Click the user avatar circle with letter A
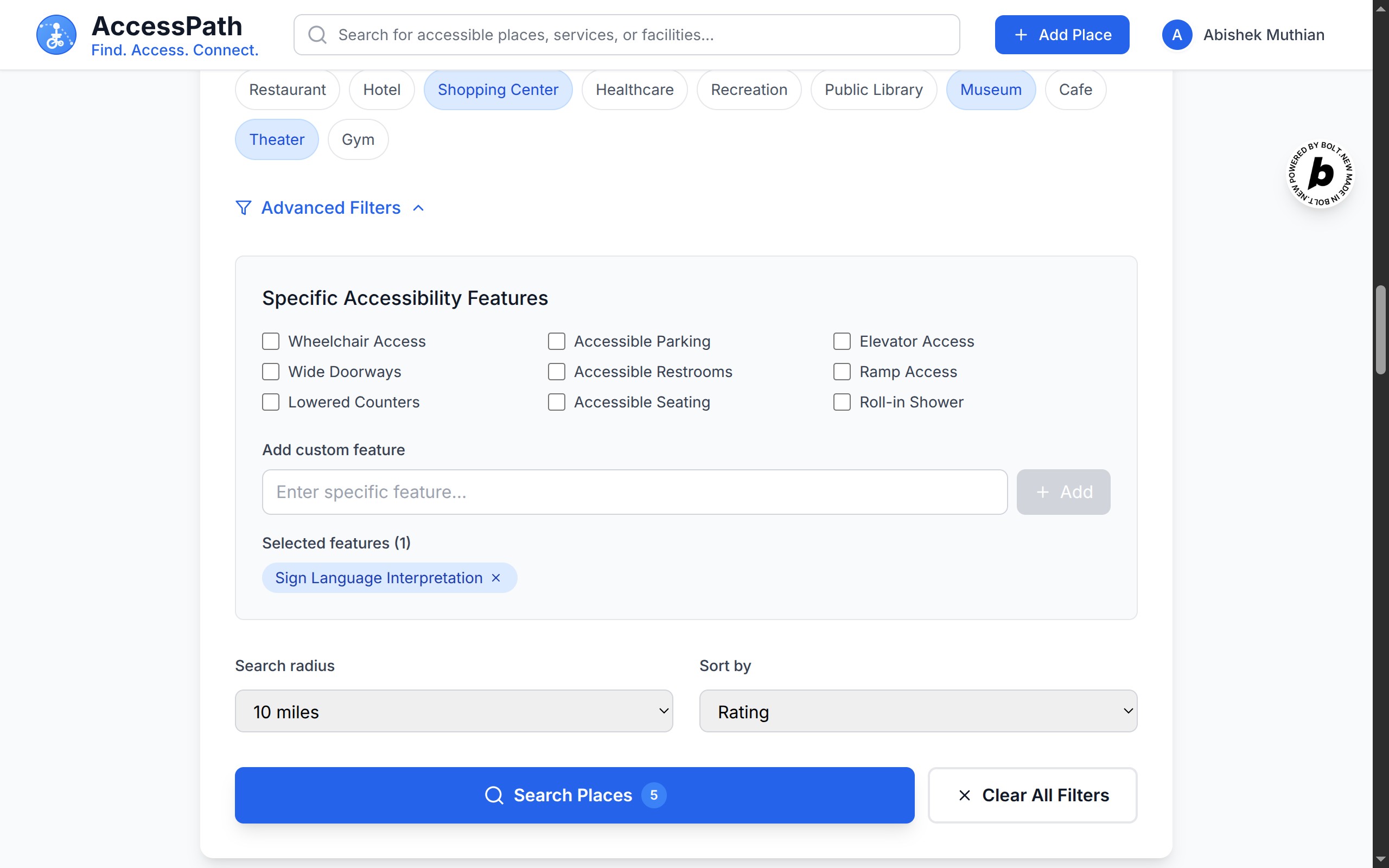1389x868 pixels. coord(1177,35)
